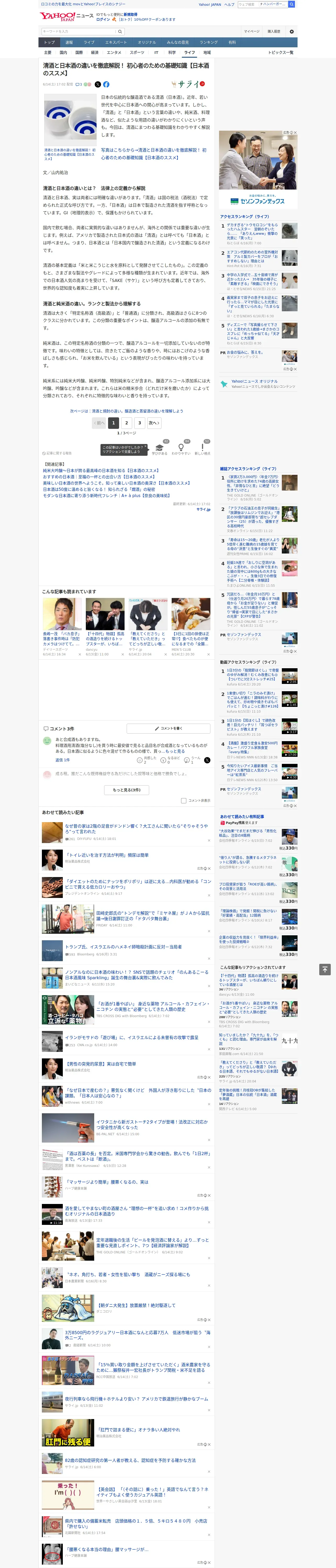Toggle the コメント非表示 checkbox
Image resolution: width=336 pixels, height=1568 pixels.
(183, 800)
